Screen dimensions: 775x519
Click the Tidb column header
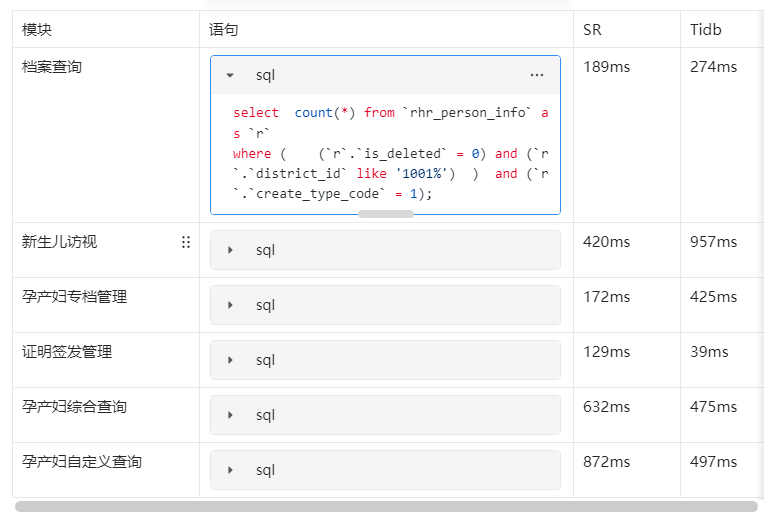coord(705,30)
